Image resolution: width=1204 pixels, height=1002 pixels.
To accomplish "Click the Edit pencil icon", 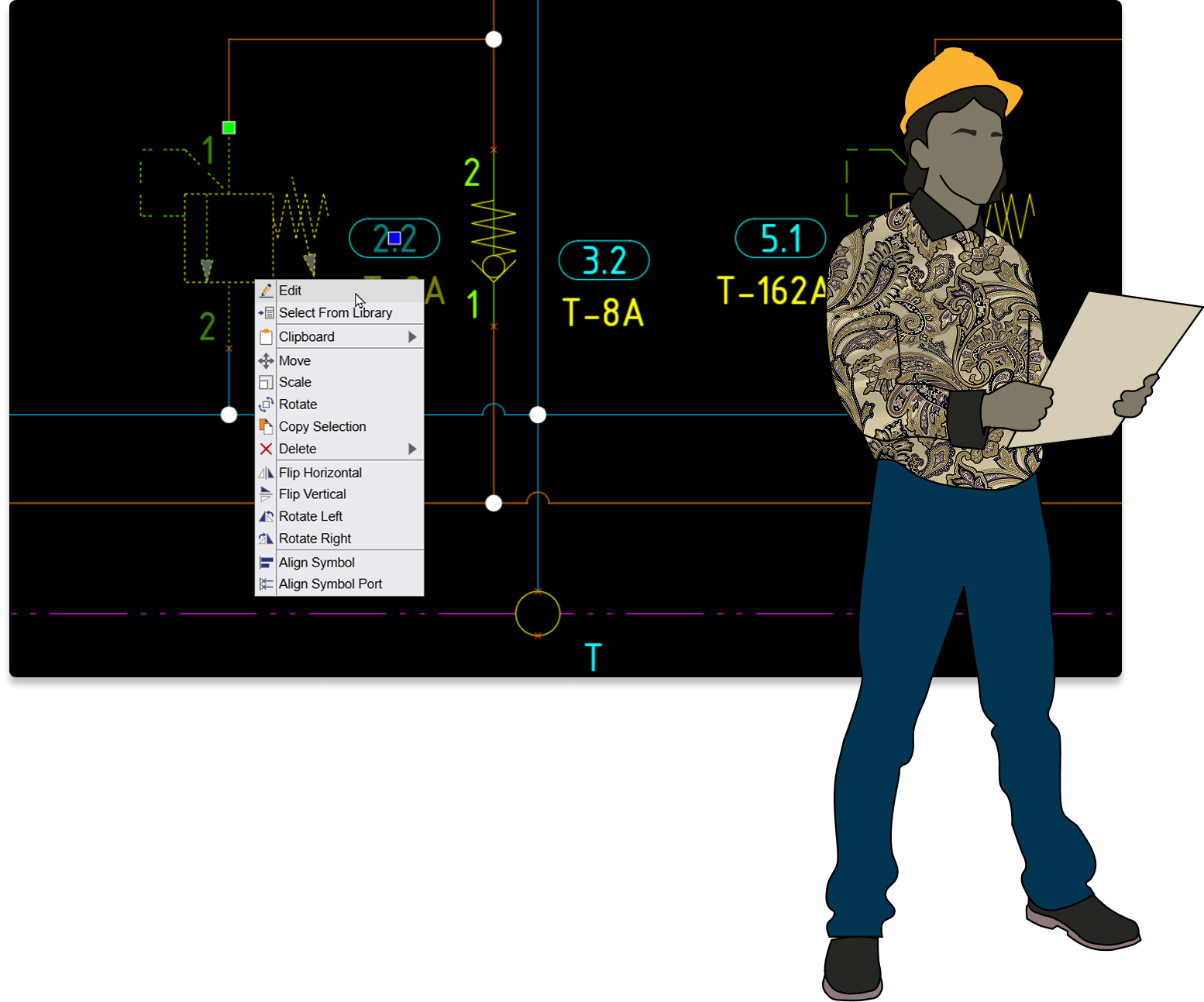I will [266, 290].
